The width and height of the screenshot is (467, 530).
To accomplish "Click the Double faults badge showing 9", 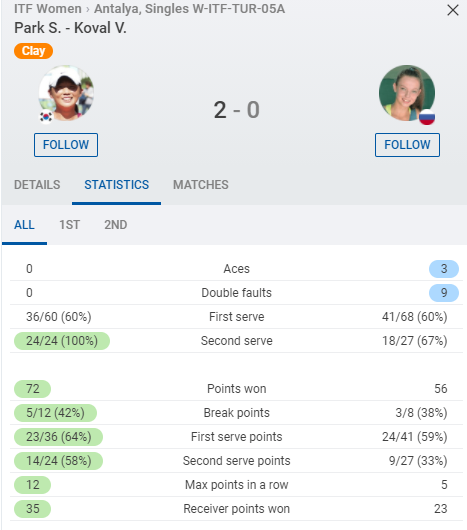I will [444, 293].
